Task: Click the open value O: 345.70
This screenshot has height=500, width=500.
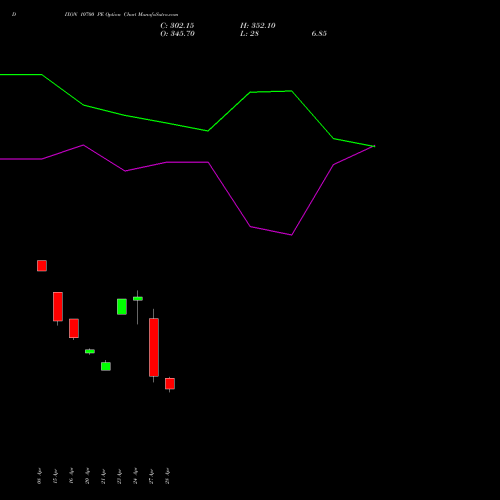Action: click(x=177, y=34)
